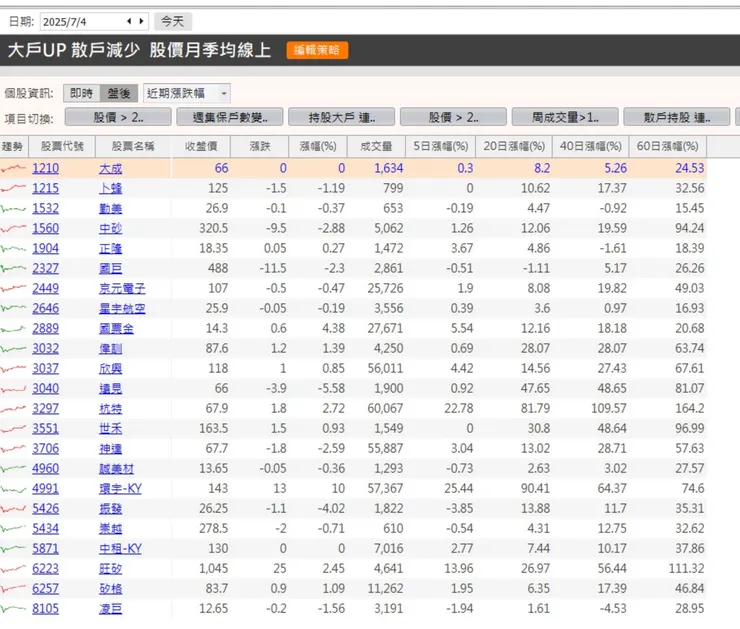Screen dimensions: 740x629
Task: Select the 週集保戶數變.. tab
Action: (230, 117)
